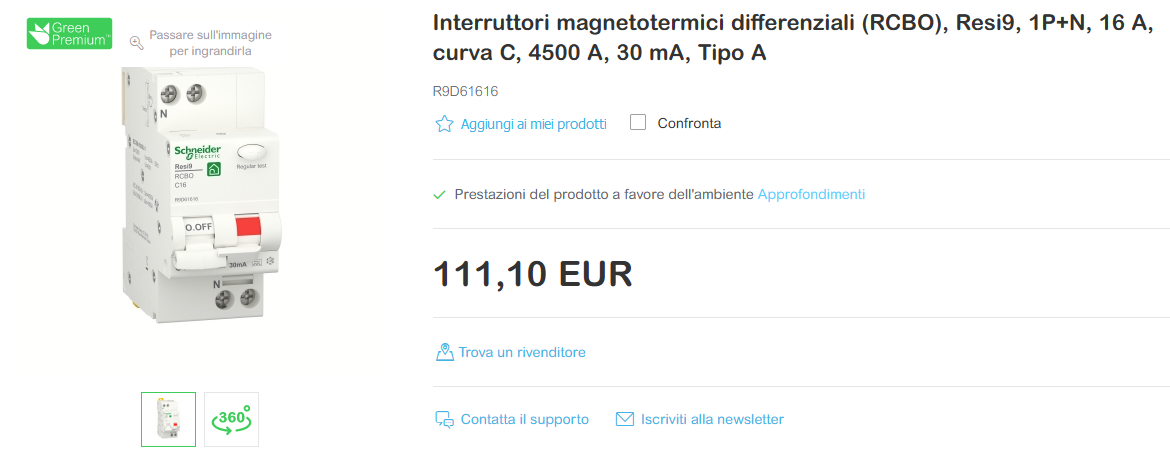
Task: Click the green checkmark beside environmental performance
Action: 440,194
